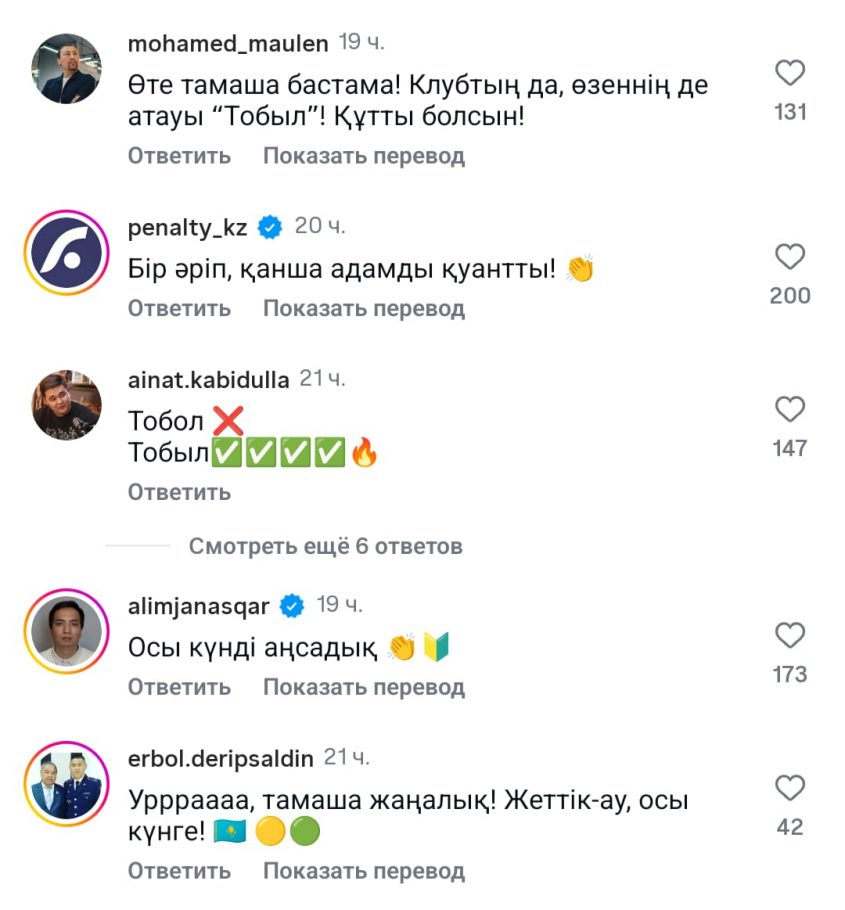The height and width of the screenshot is (910, 845).
Task: Tap alimjanasqar's story-ringed avatar
Action: pos(67,631)
